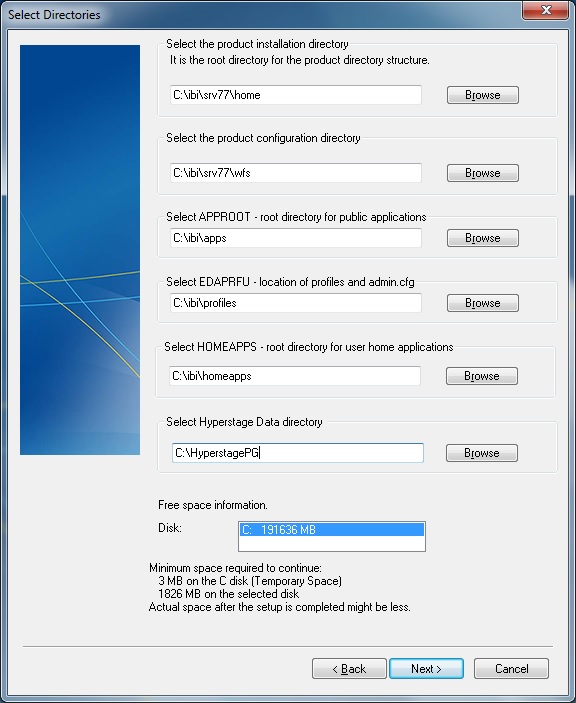Click Browse for the EDAPRFU profiles location
This screenshot has width=576, height=703.
tap(483, 303)
